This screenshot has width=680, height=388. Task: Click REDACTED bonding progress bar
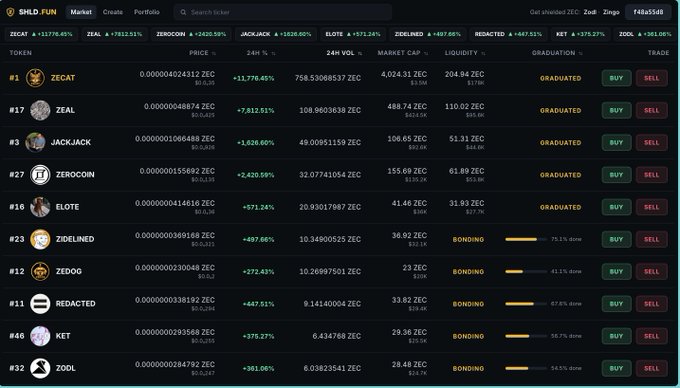(526, 304)
